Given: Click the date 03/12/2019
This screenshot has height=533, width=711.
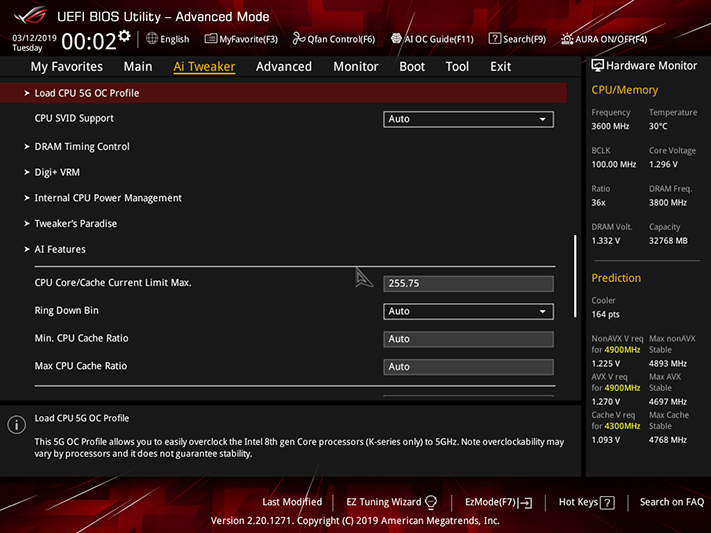Looking at the screenshot, I should coord(34,38).
